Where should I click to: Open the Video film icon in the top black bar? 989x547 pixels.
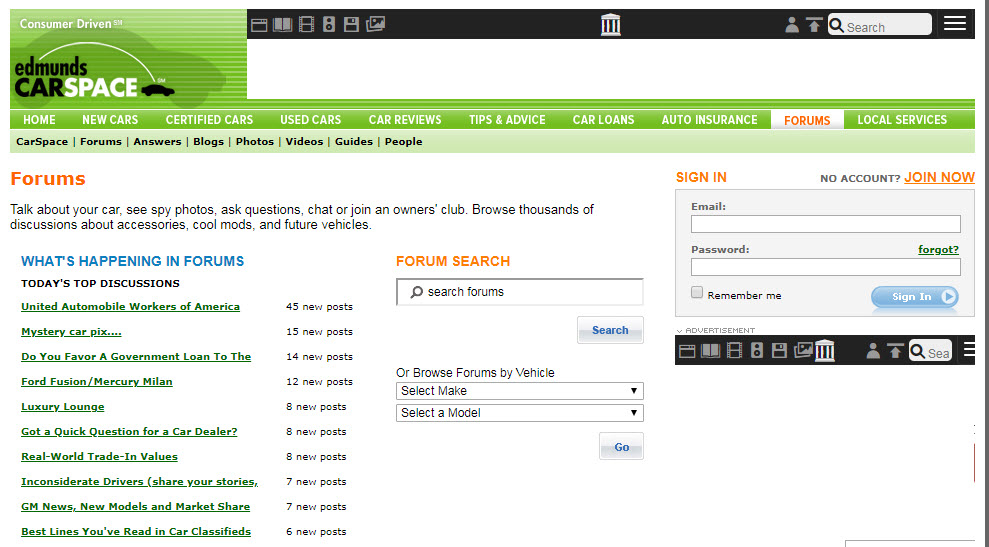tap(306, 25)
